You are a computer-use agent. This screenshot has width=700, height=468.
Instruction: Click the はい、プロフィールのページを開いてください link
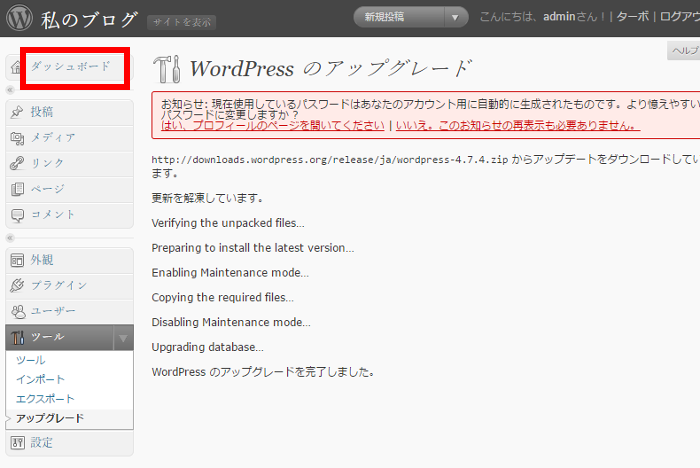pos(273,126)
